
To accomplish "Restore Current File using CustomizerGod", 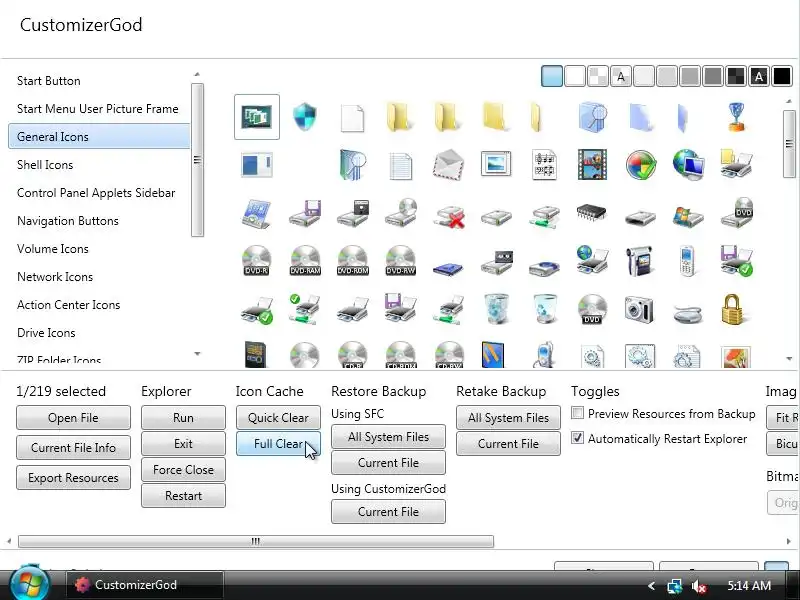I will coord(388,511).
